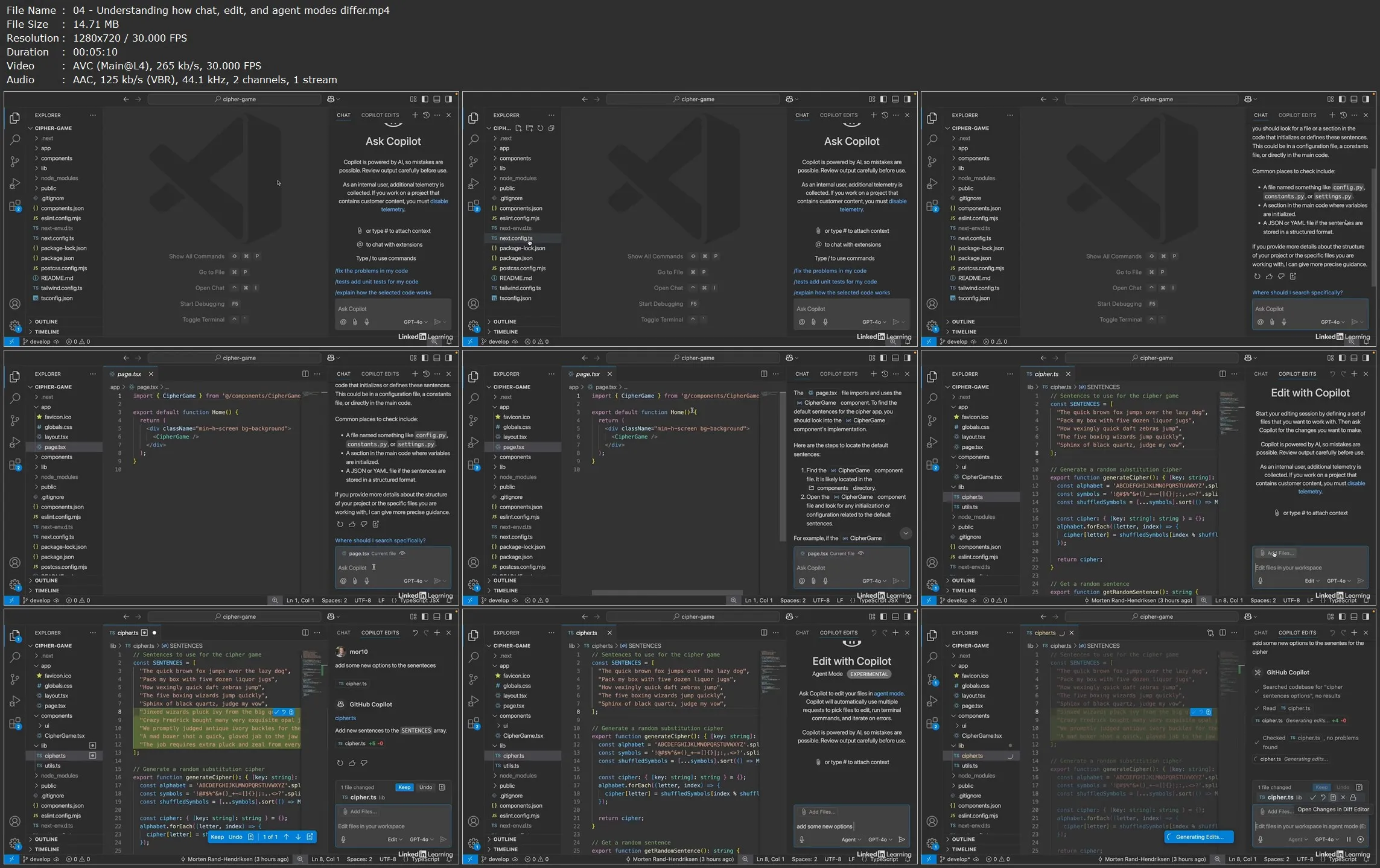Accept inline change checkmark on line 8, mor10 frame
The height and width of the screenshot is (868, 1380).
277,712
